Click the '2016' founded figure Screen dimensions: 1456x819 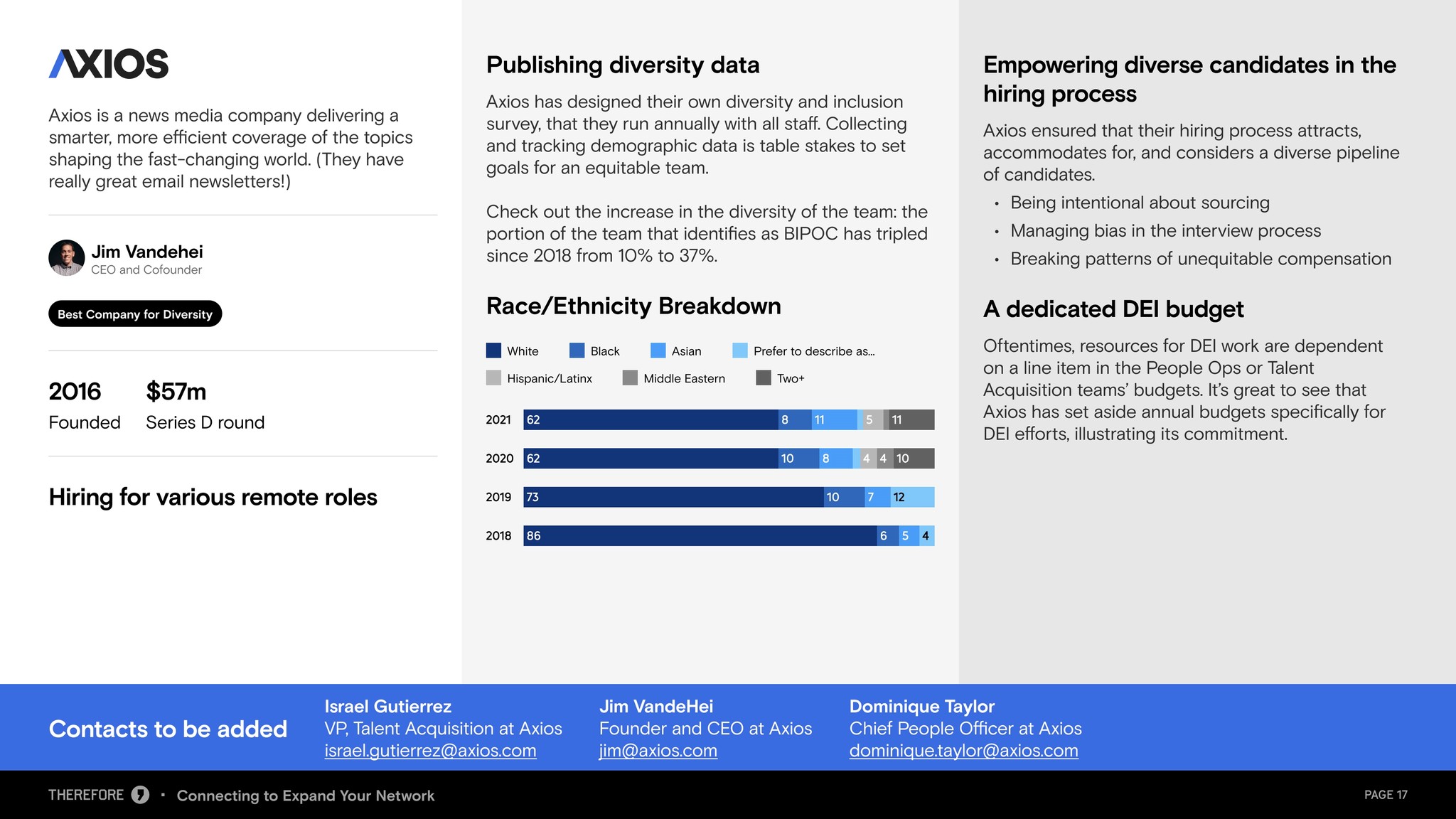75,391
